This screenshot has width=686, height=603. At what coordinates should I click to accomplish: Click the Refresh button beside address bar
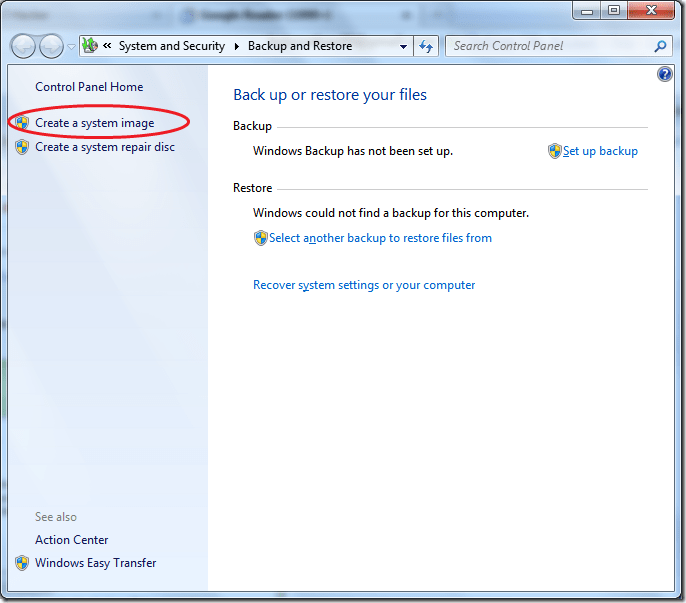point(426,46)
